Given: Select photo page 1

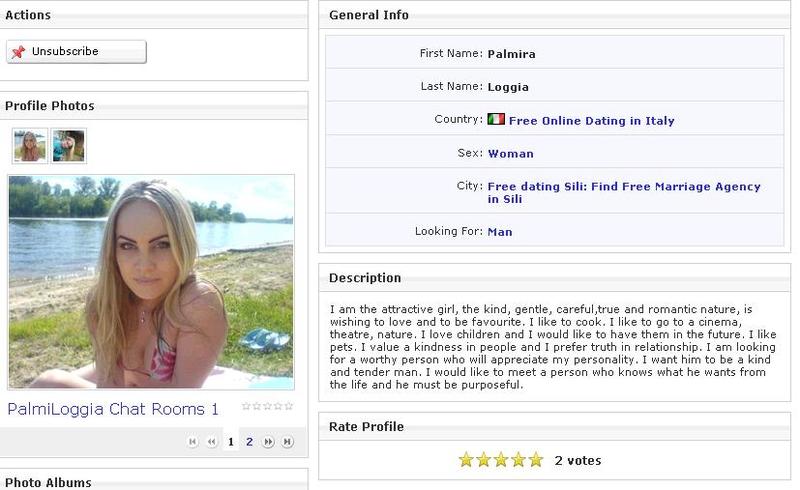Looking at the screenshot, I should tap(231, 442).
